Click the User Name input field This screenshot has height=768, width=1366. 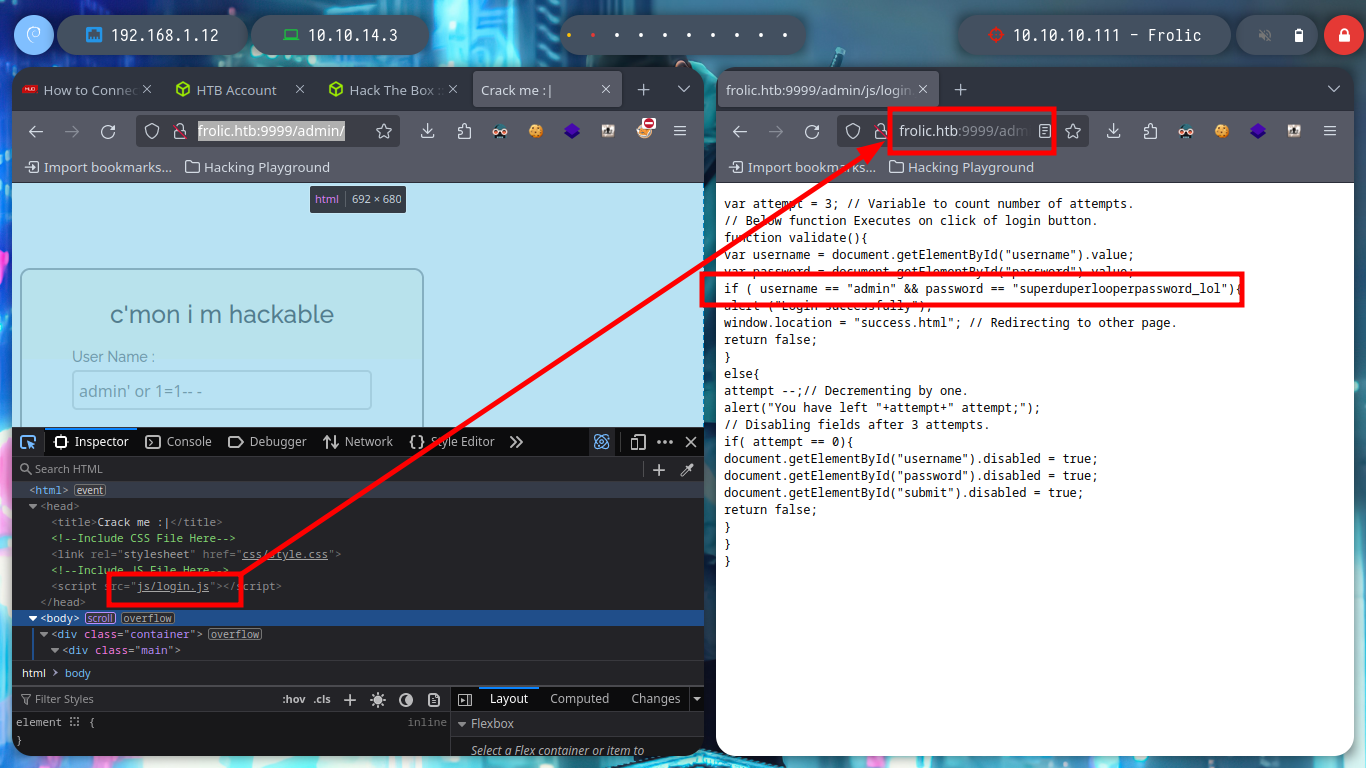coord(222,391)
